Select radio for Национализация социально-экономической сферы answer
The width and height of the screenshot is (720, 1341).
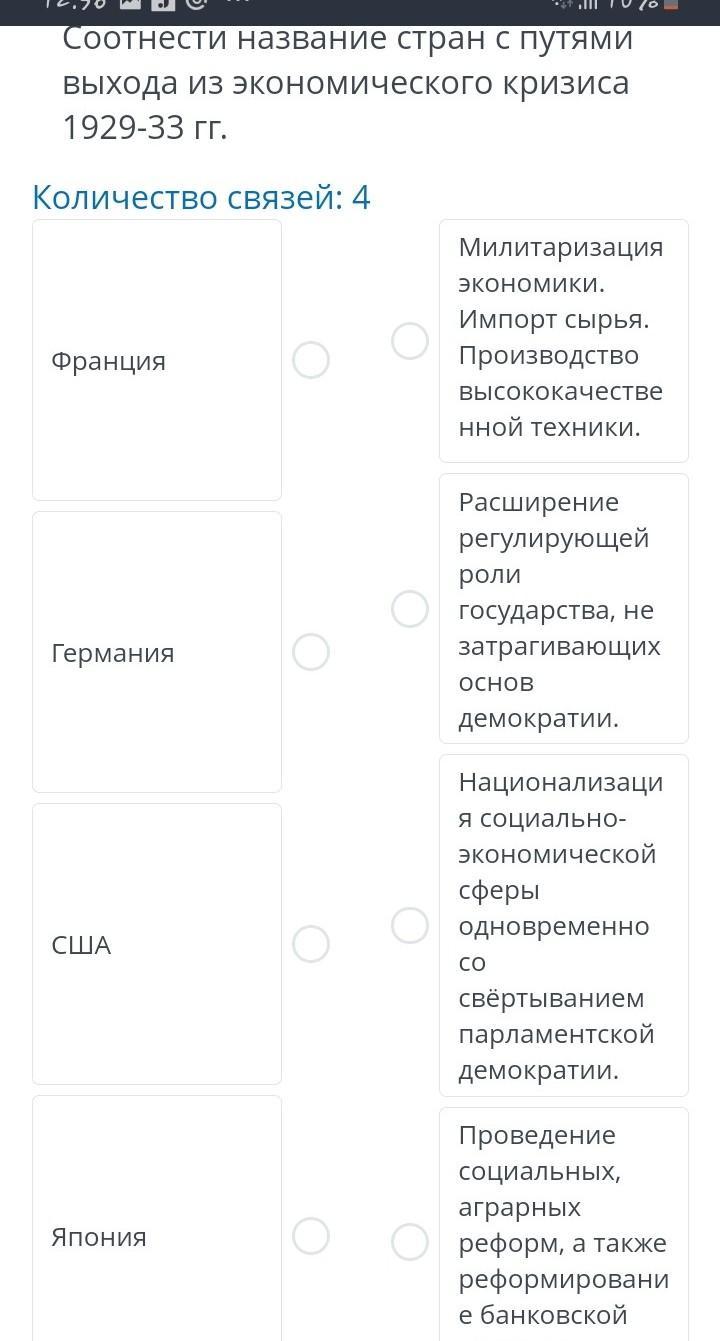(x=410, y=925)
